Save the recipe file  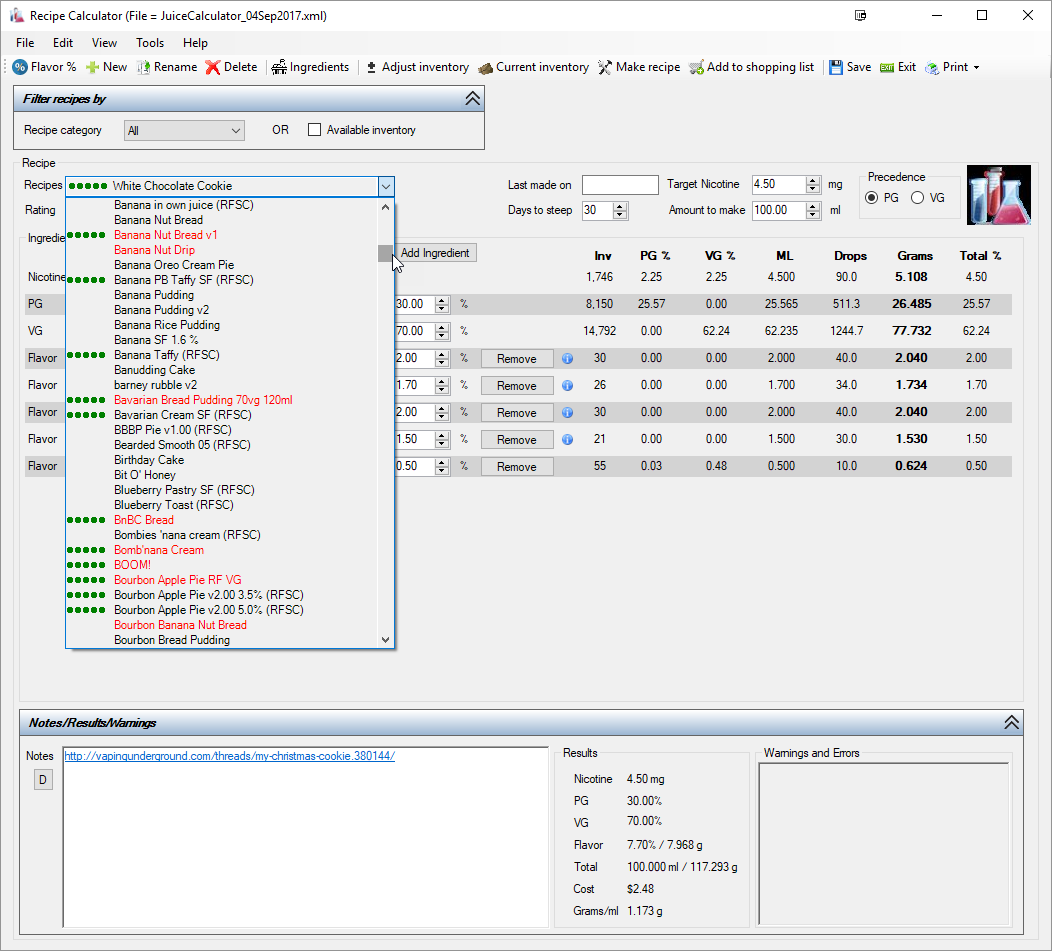click(x=850, y=67)
